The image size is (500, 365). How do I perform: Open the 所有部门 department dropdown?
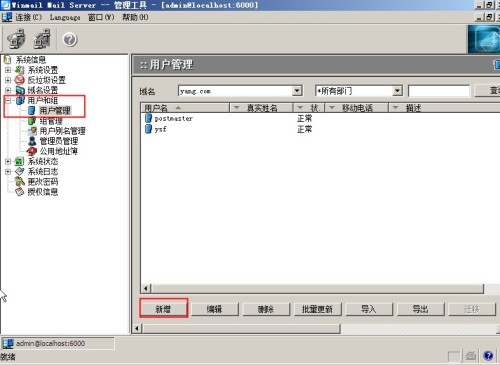pos(397,91)
